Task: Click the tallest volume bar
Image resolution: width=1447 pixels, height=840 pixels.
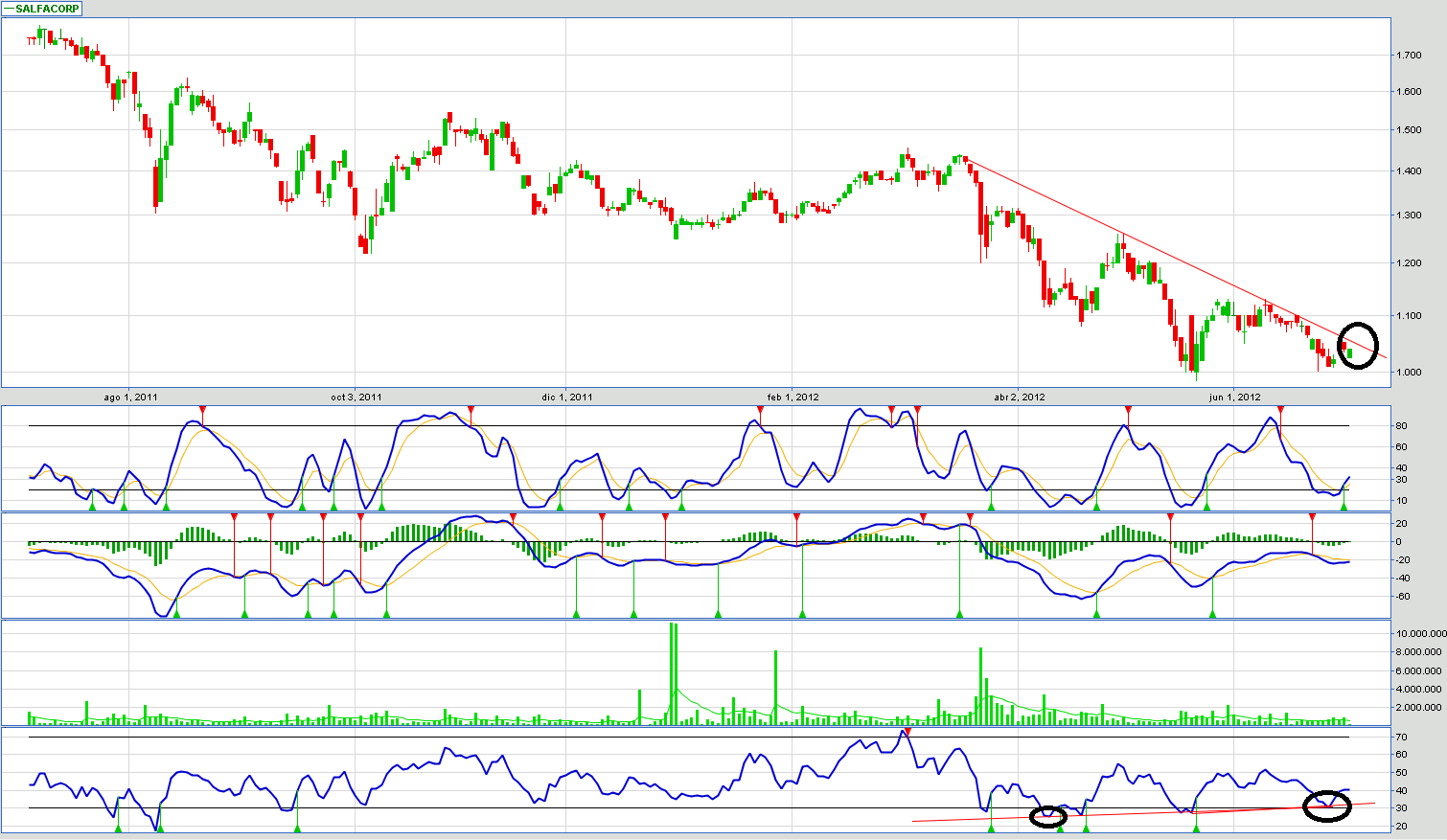Action: 674,674
